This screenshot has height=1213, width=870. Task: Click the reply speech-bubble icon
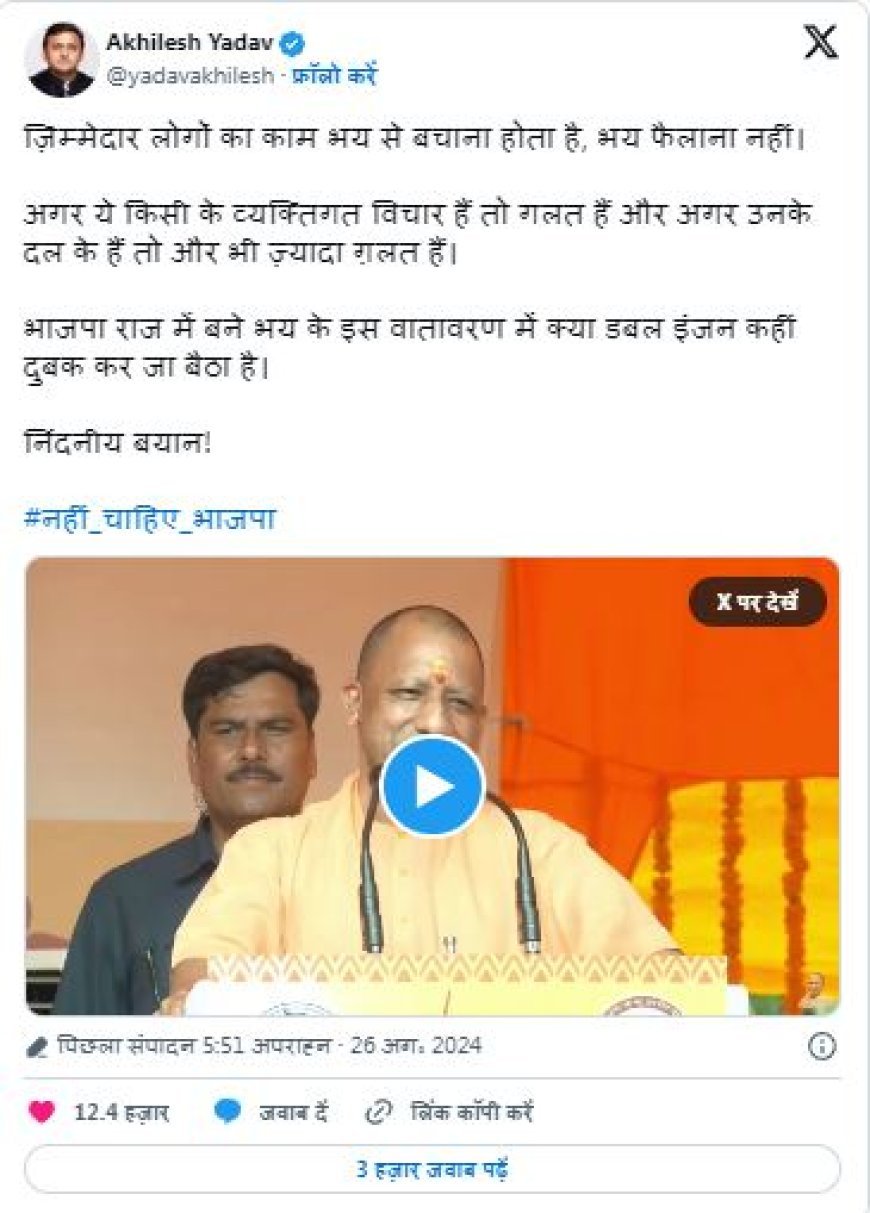point(227,1111)
